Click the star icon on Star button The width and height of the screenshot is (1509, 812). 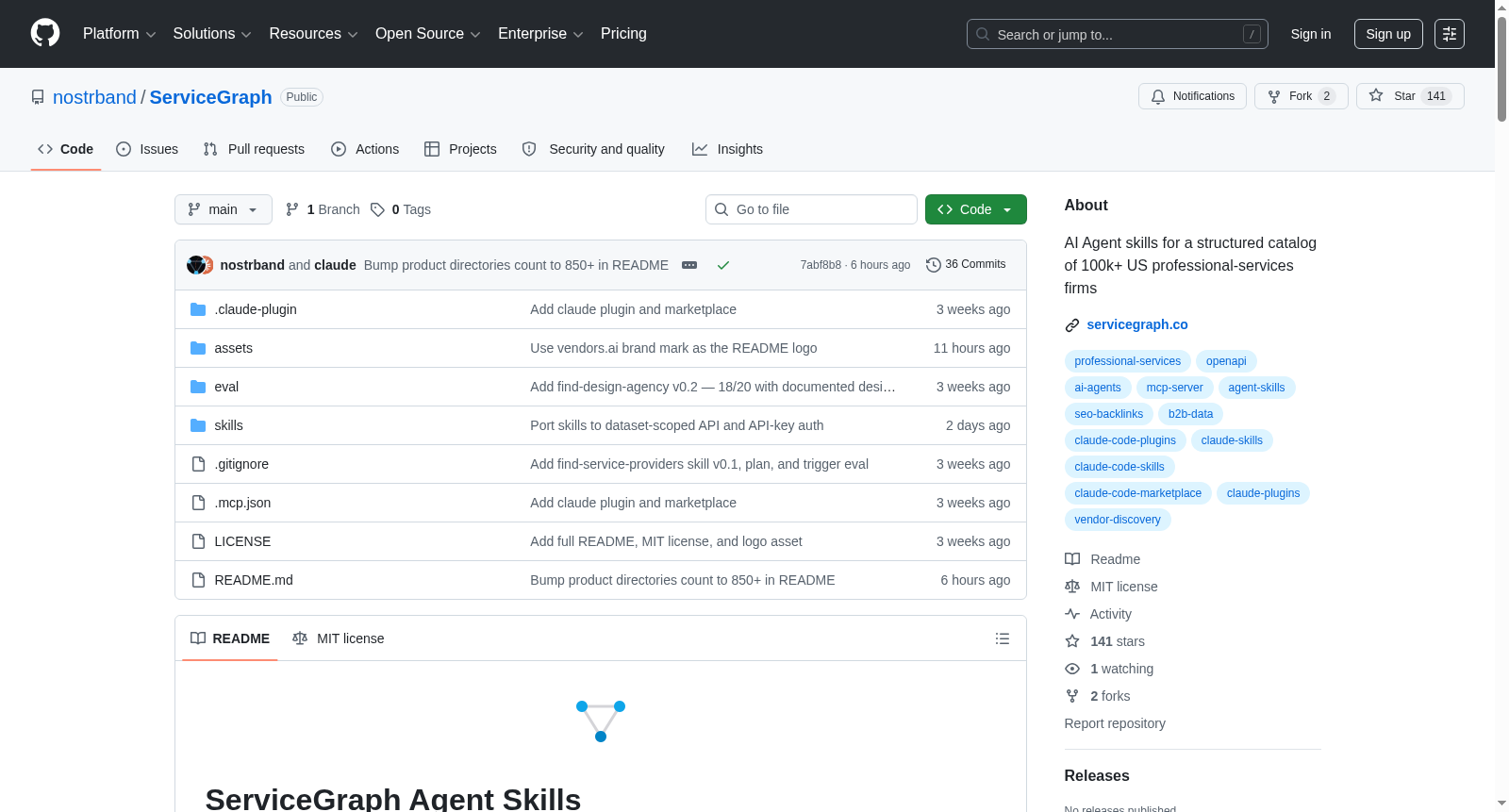coord(1376,96)
